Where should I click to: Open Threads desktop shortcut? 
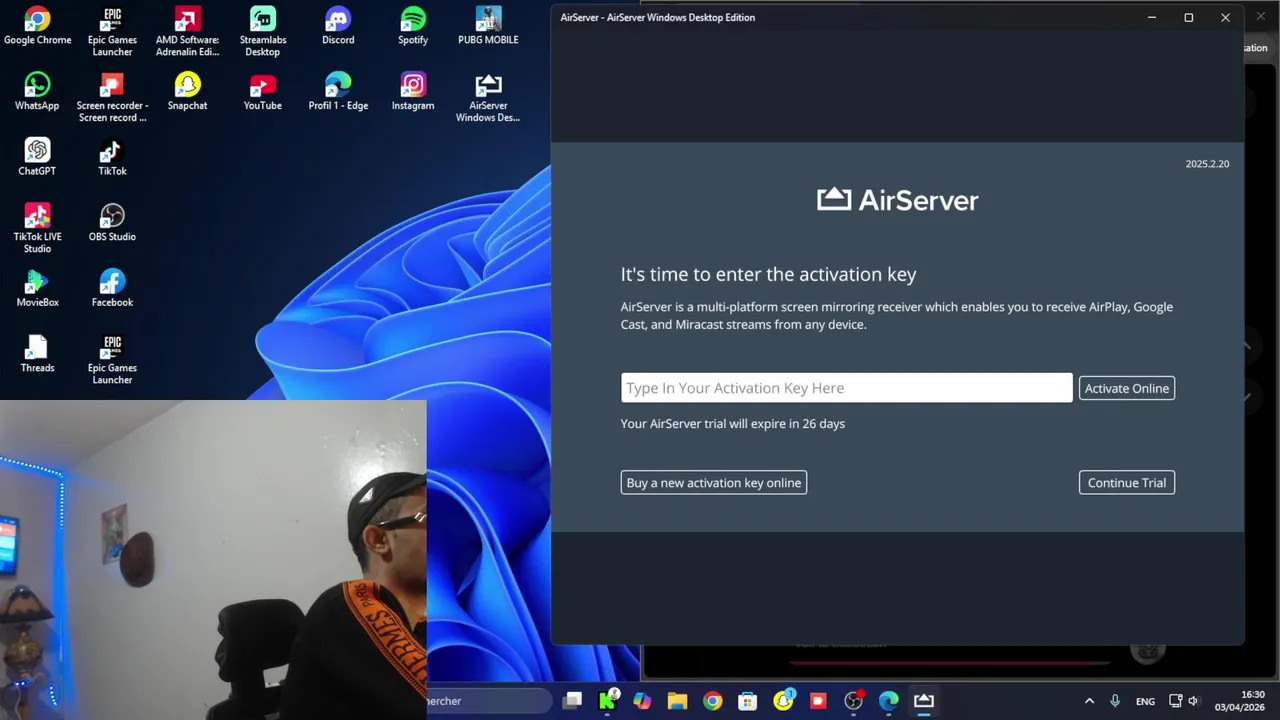point(37,354)
